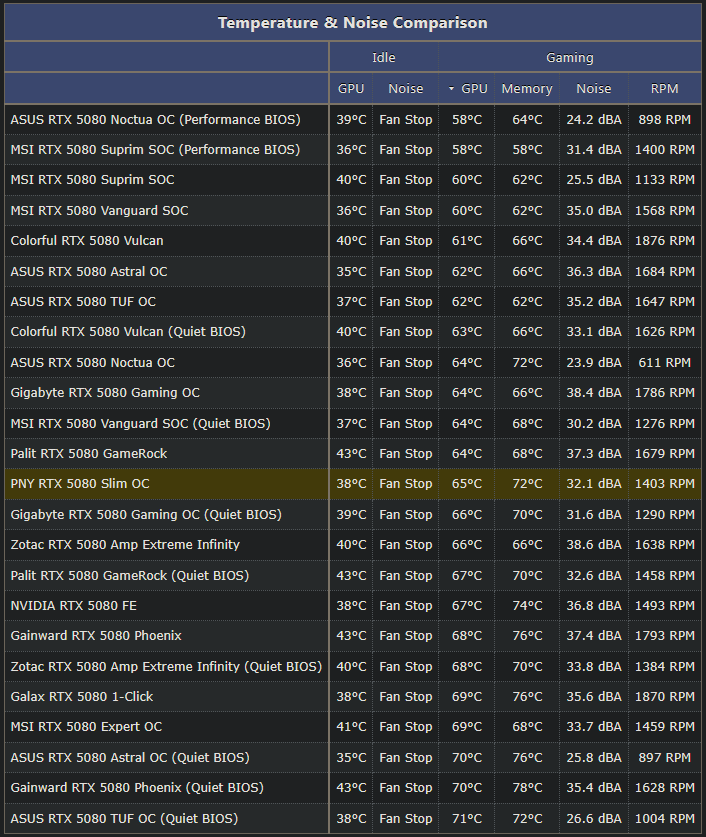Select Colorful RTX 5080 Vulcan (Quiet BIOS)
This screenshot has height=837, width=706.
click(128, 331)
